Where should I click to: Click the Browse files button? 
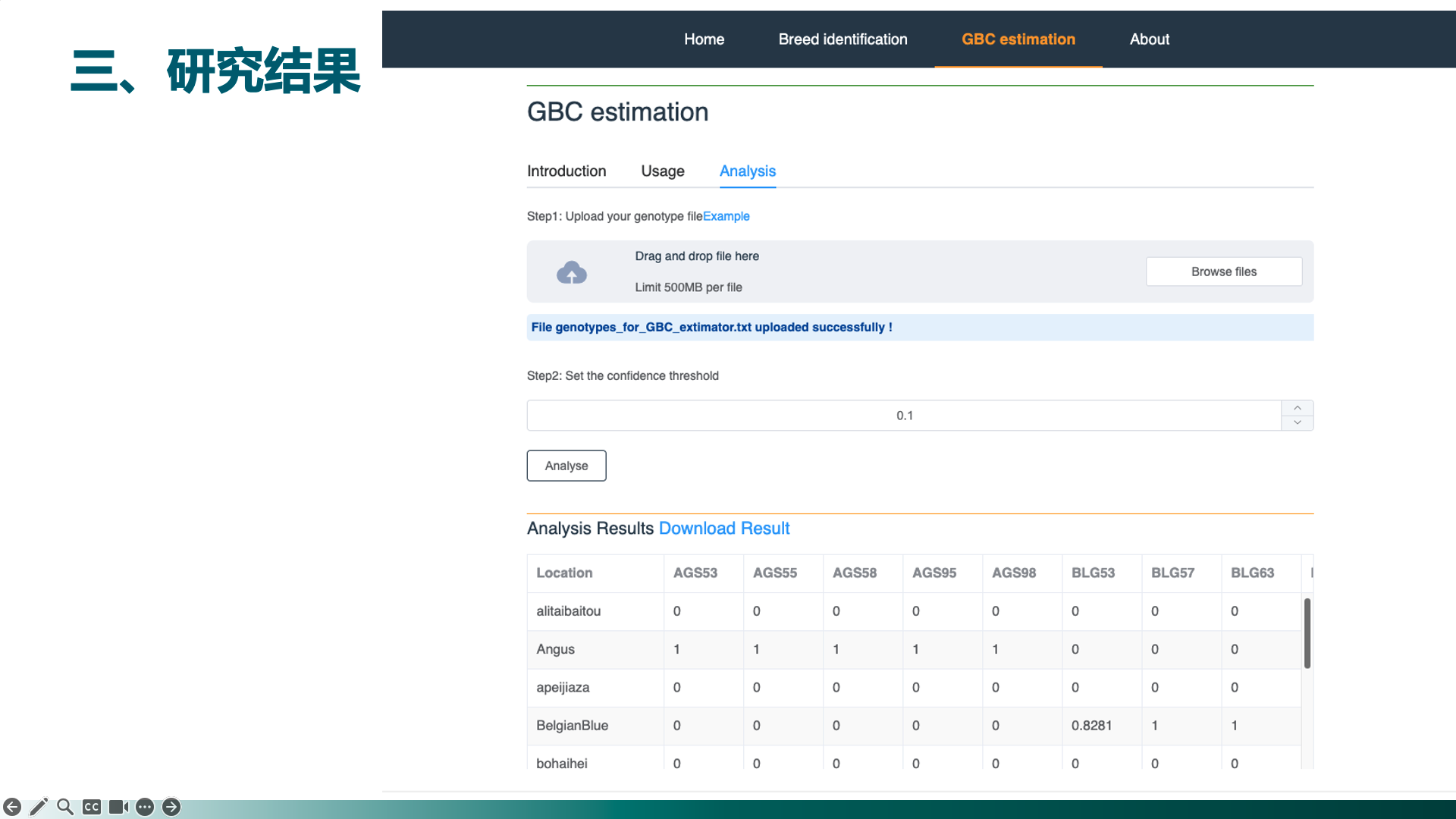pos(1223,271)
